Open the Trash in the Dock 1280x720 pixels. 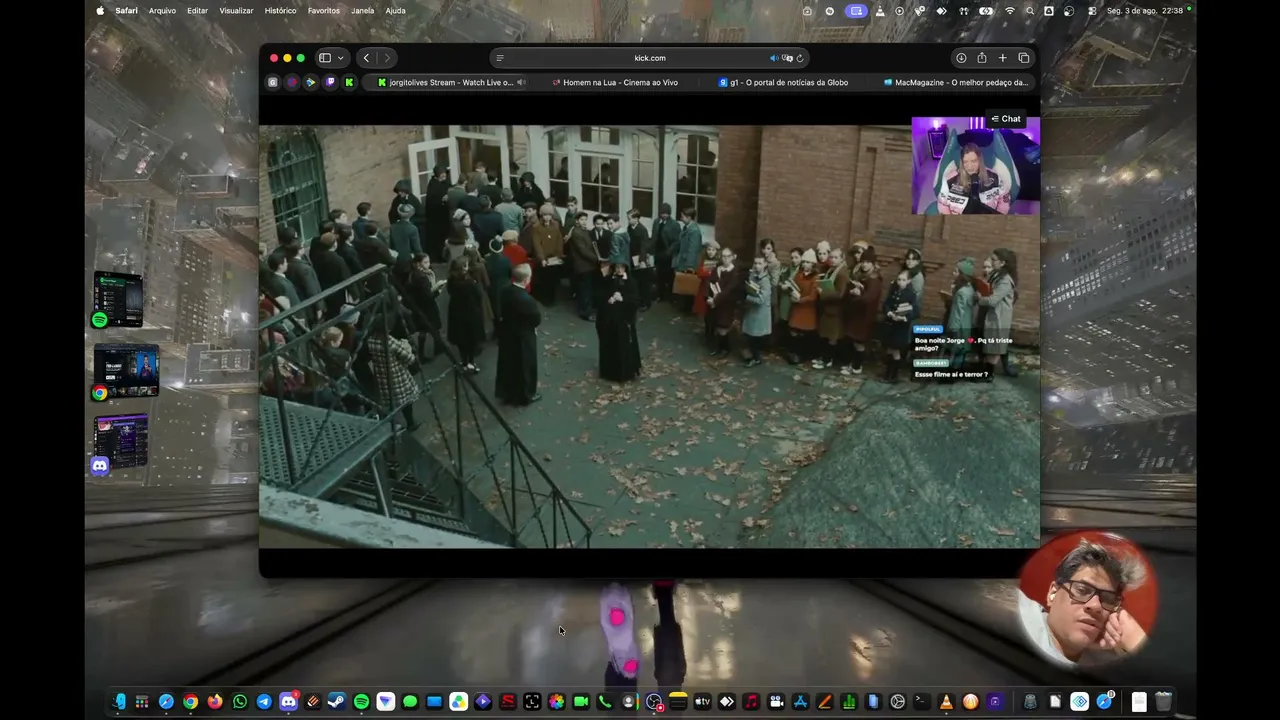(1163, 702)
